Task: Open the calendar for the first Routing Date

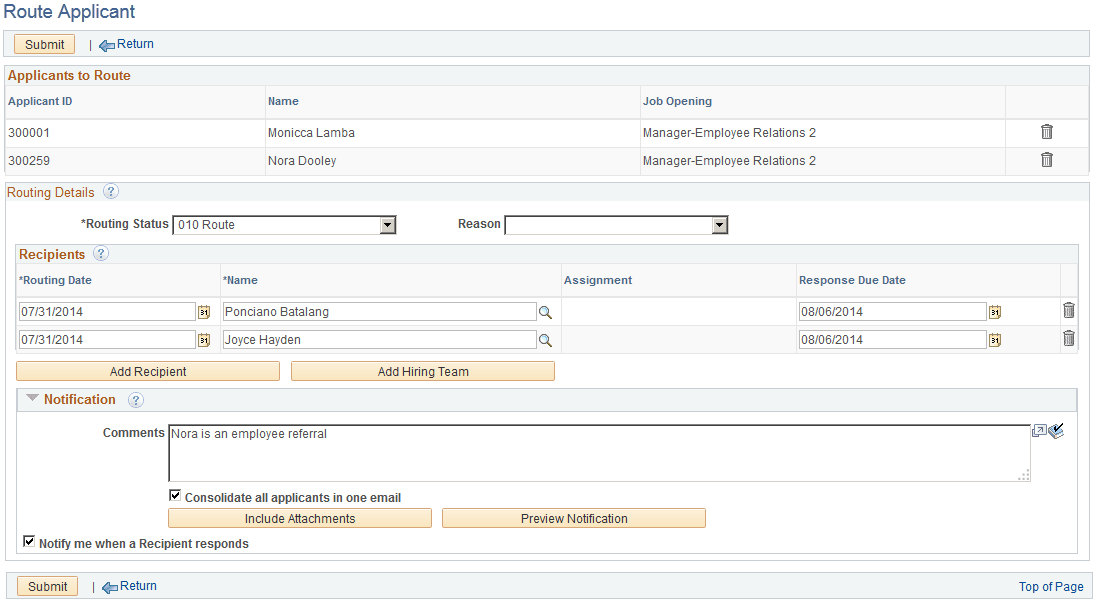Action: (203, 312)
